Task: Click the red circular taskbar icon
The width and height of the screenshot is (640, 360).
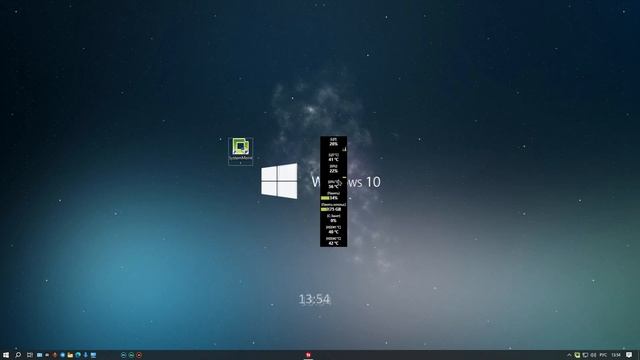Action: coord(139,355)
